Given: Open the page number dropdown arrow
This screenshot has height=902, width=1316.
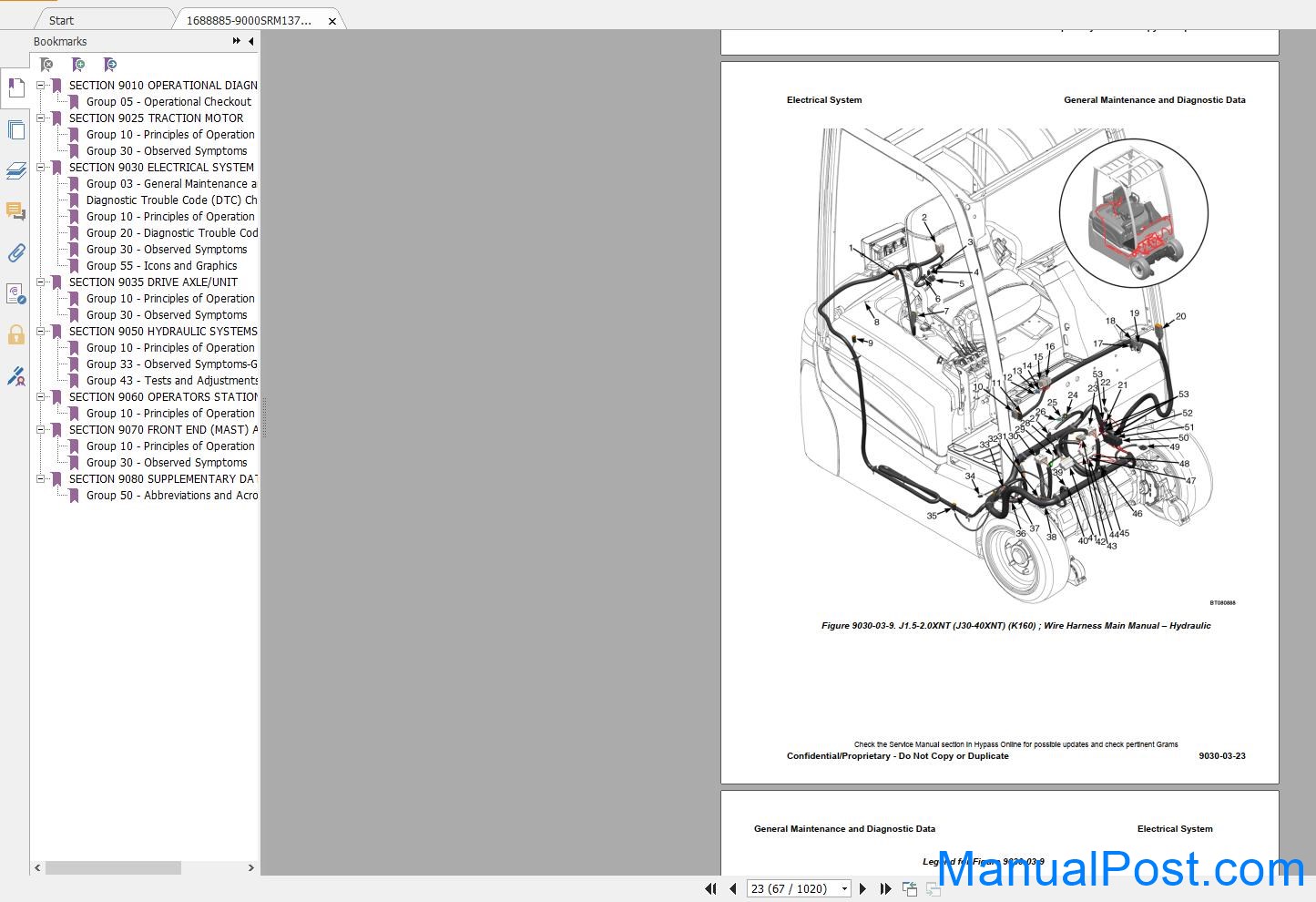Looking at the screenshot, I should click(x=844, y=888).
